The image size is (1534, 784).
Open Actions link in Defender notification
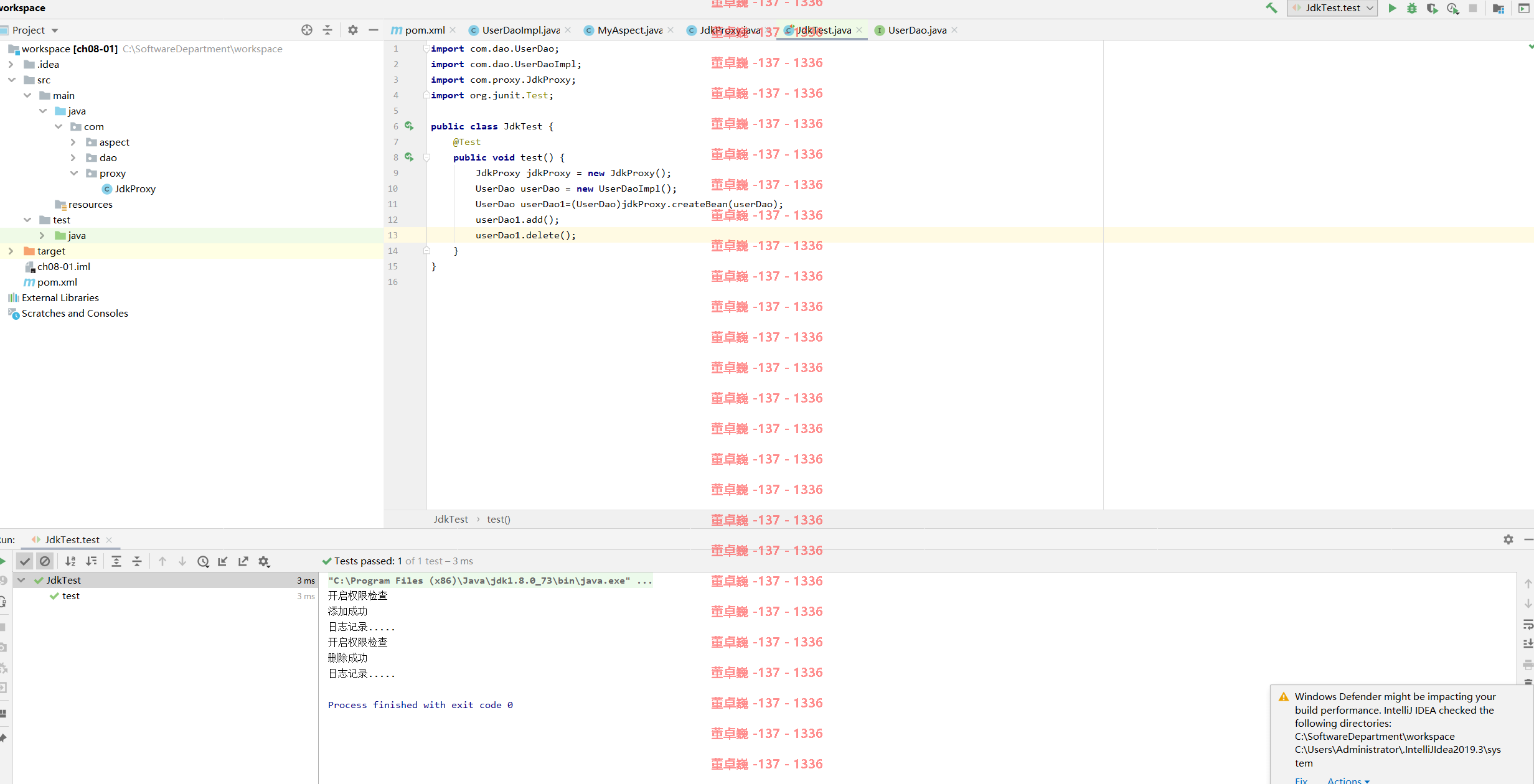click(x=1348, y=780)
